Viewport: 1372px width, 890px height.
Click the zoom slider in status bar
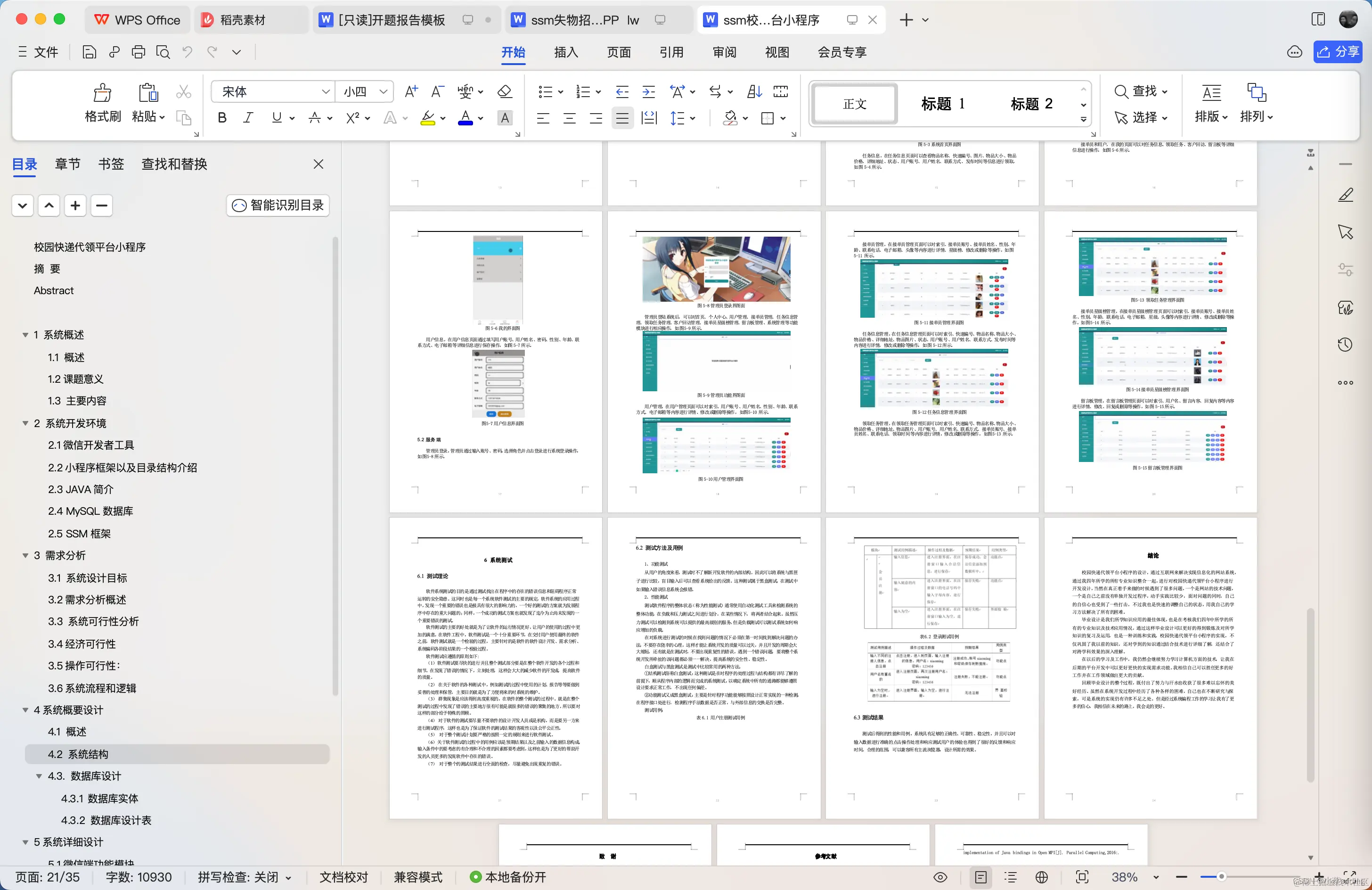(1222, 877)
